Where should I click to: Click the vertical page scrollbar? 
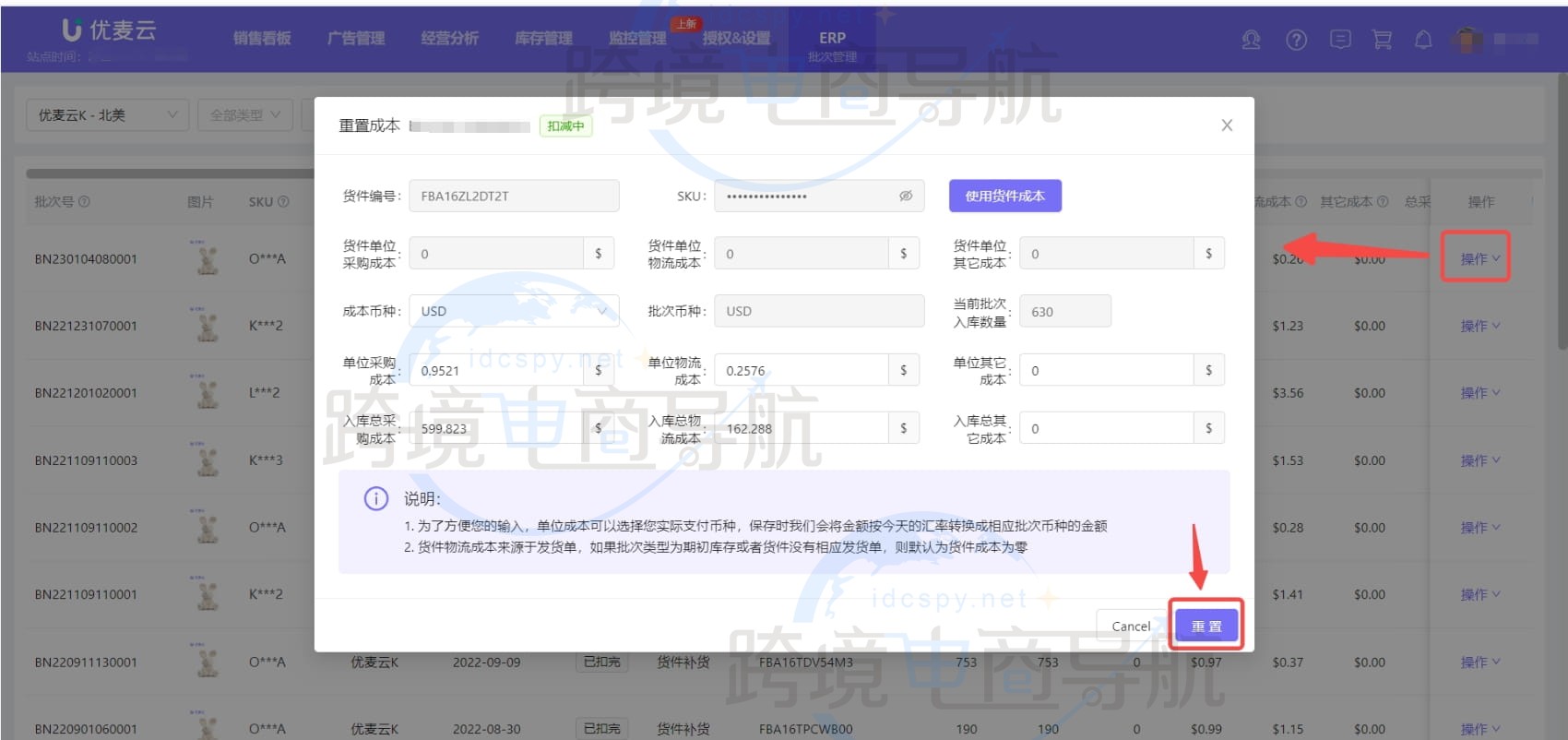point(1562,212)
